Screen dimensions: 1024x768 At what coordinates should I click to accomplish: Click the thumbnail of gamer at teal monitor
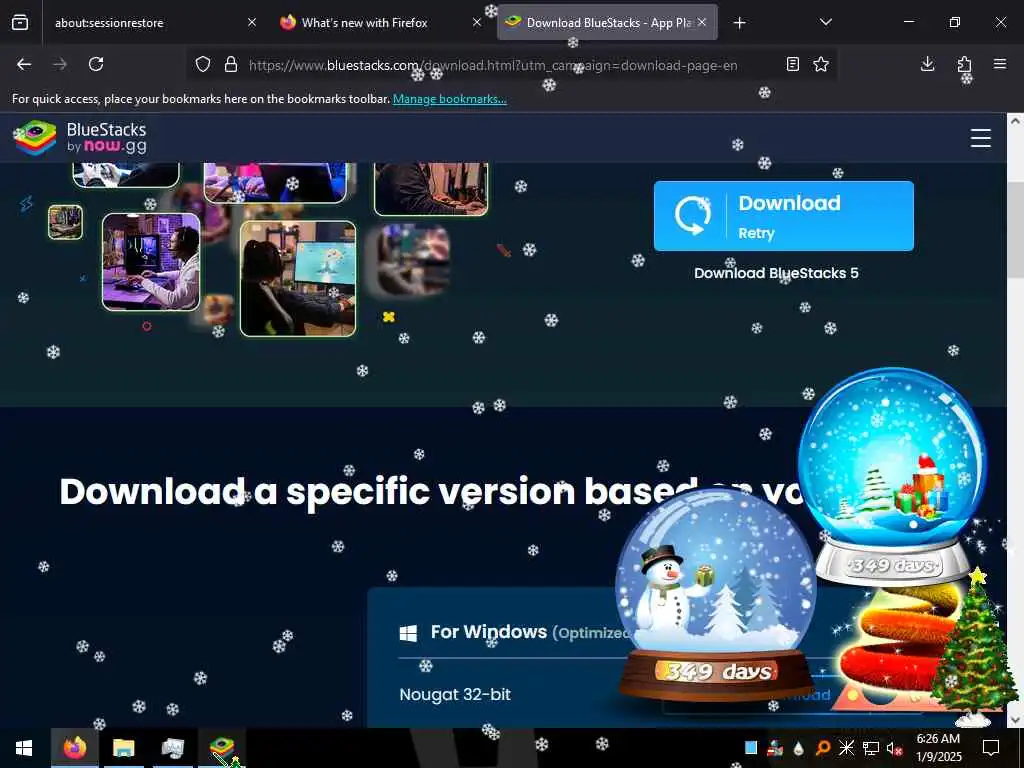point(298,279)
